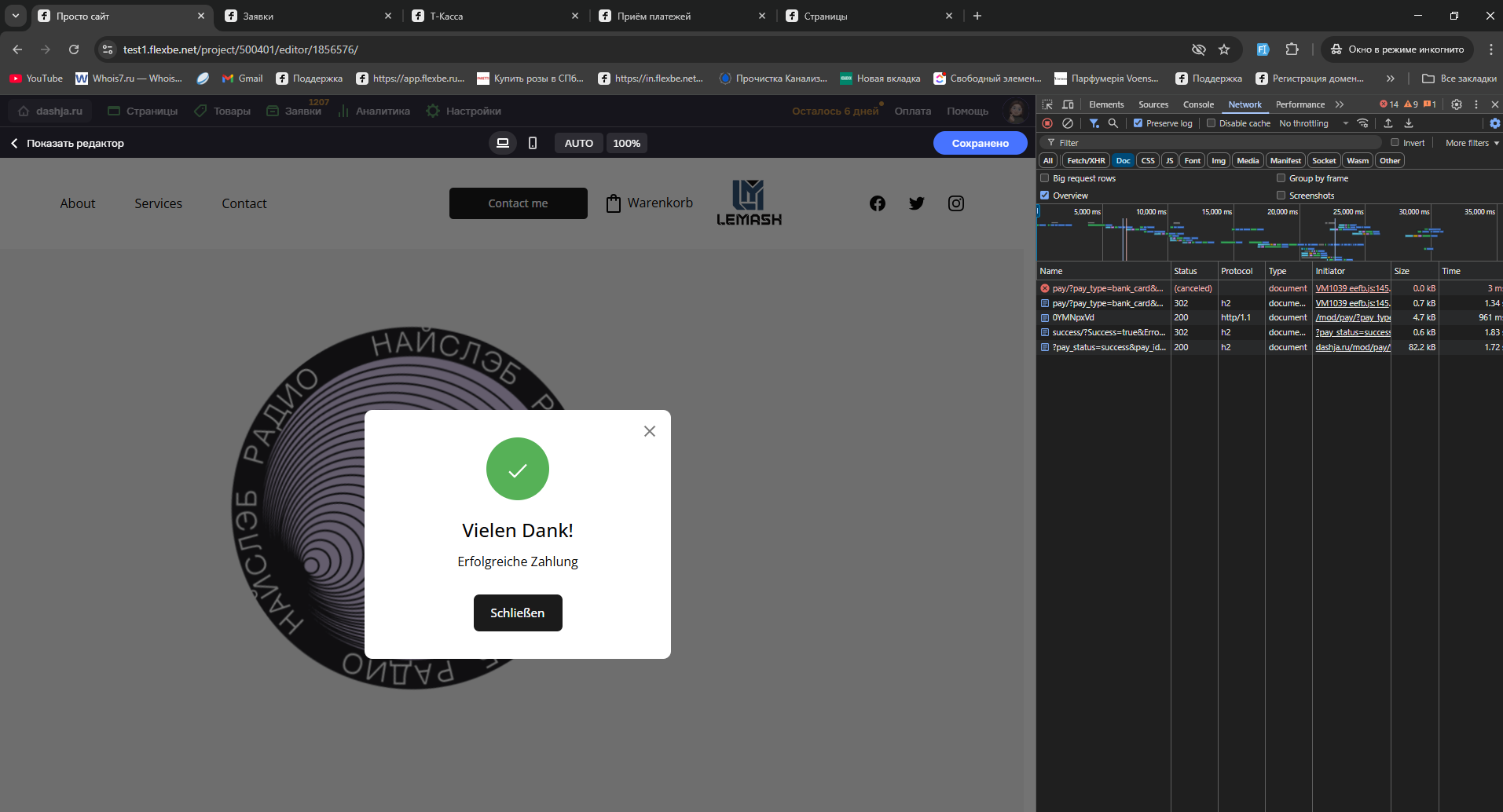Click the export HAR download icon
The height and width of the screenshot is (812, 1503).
tap(1409, 123)
